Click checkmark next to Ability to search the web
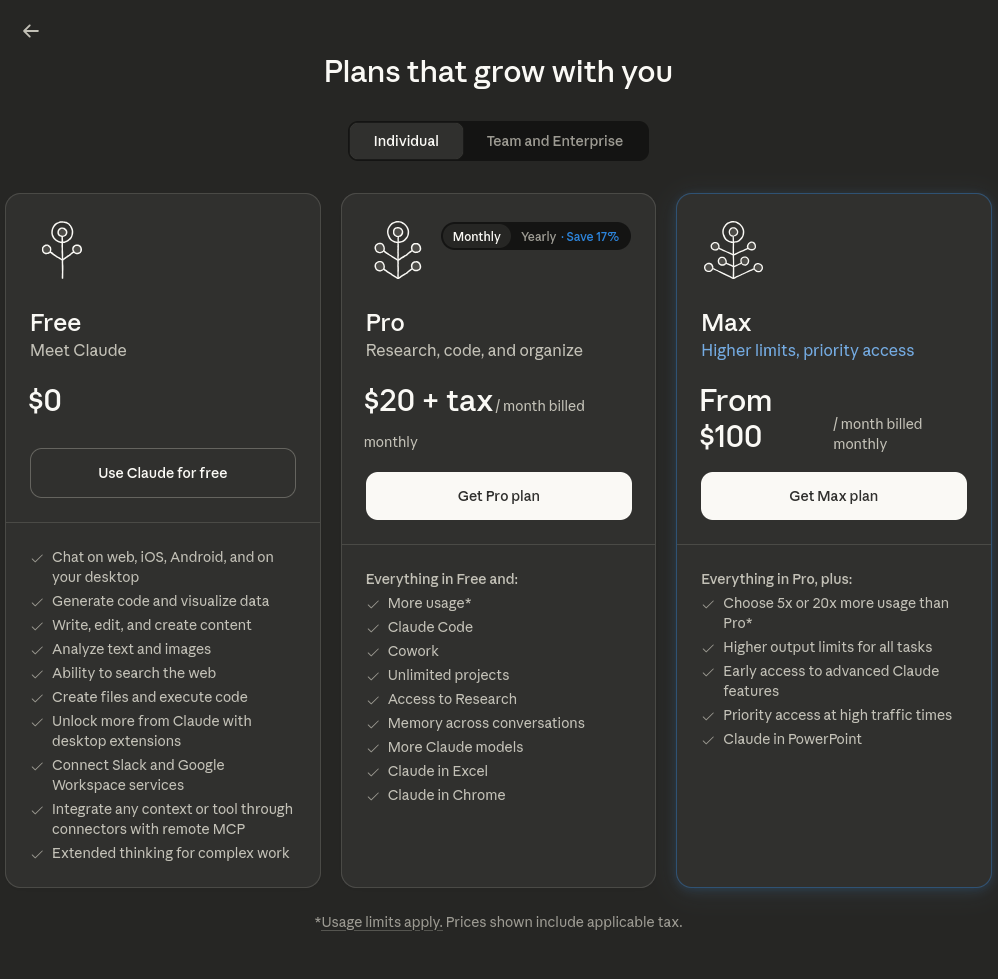The height and width of the screenshot is (979, 998). [x=37, y=674]
